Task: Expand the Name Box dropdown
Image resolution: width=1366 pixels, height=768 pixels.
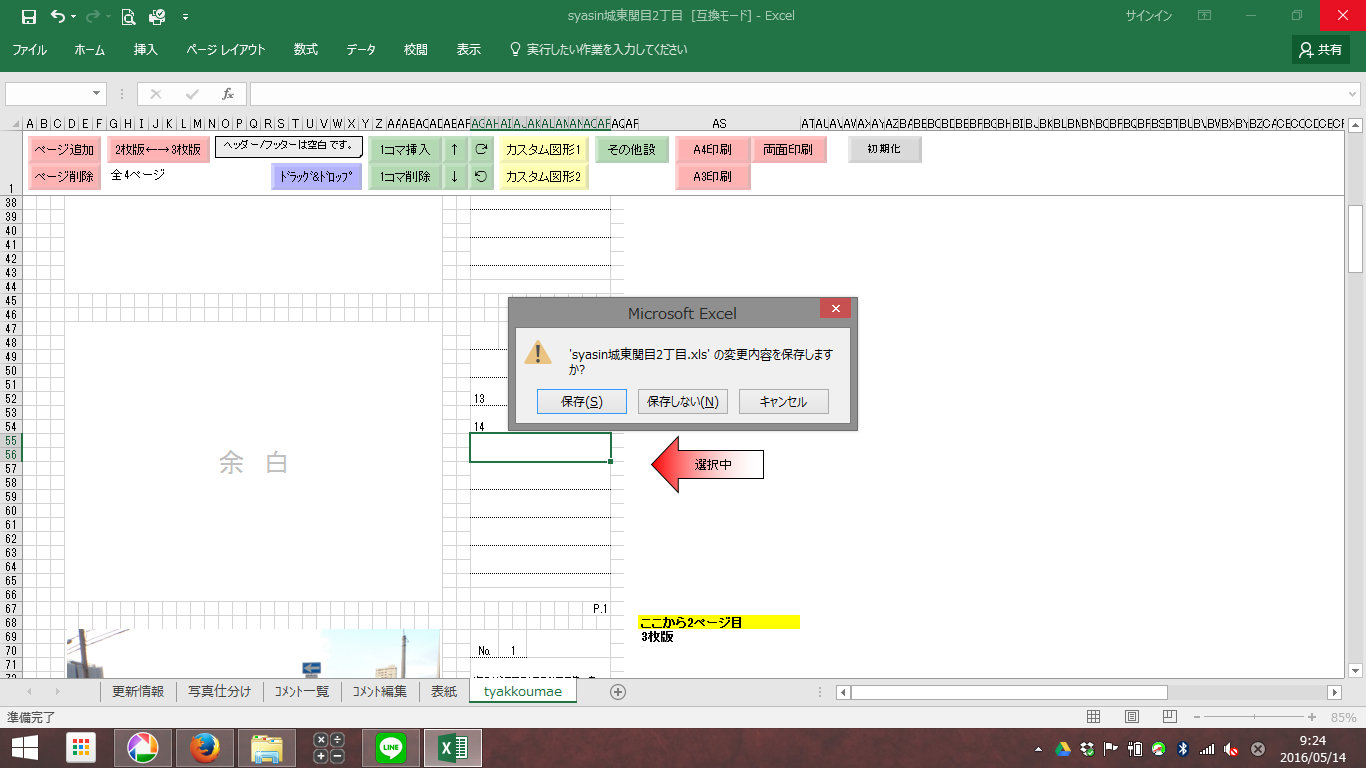Action: 97,94
